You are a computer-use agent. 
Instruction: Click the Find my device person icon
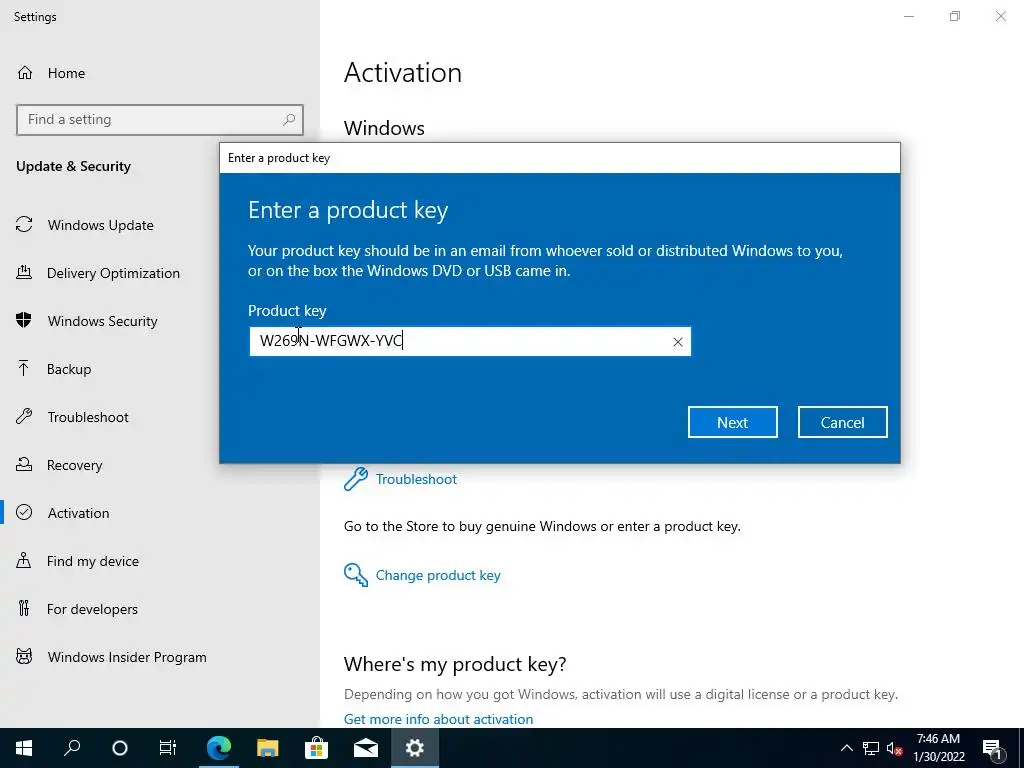point(24,560)
